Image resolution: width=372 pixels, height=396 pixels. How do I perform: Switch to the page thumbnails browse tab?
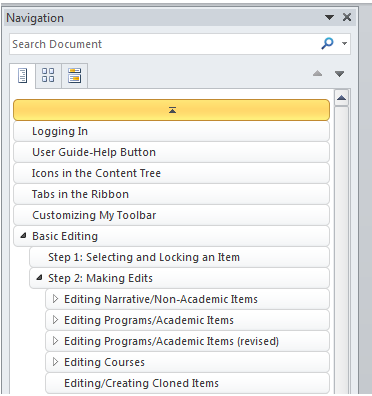point(48,75)
